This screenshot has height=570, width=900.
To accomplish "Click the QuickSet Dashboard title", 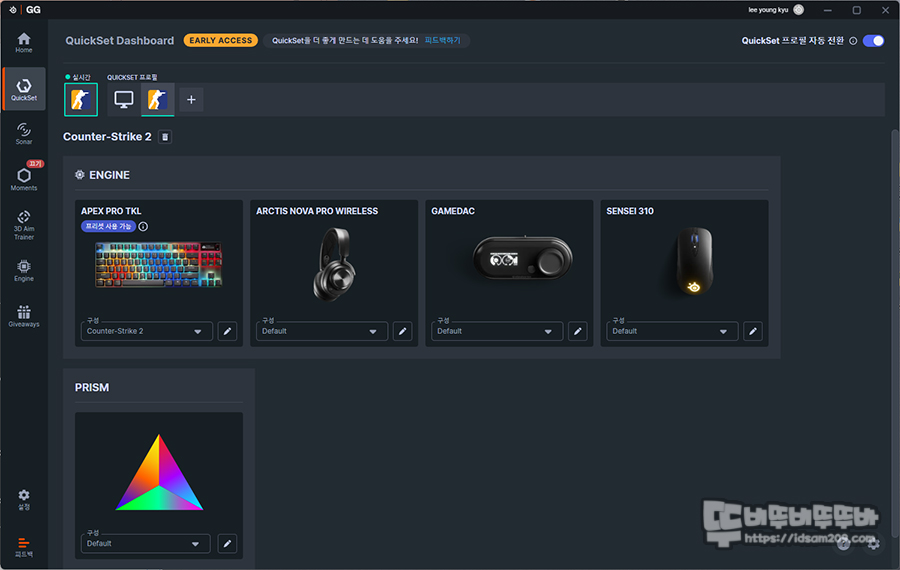I will pyautogui.click(x=119, y=41).
